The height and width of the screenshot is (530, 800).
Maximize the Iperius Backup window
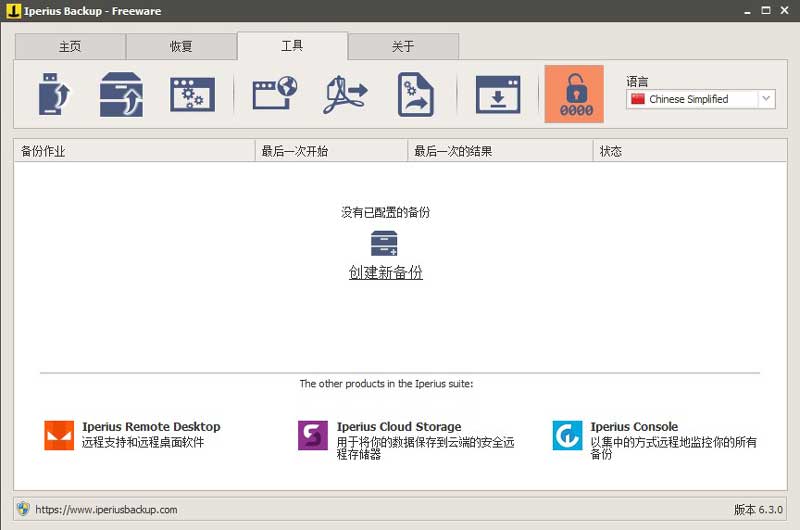click(766, 10)
